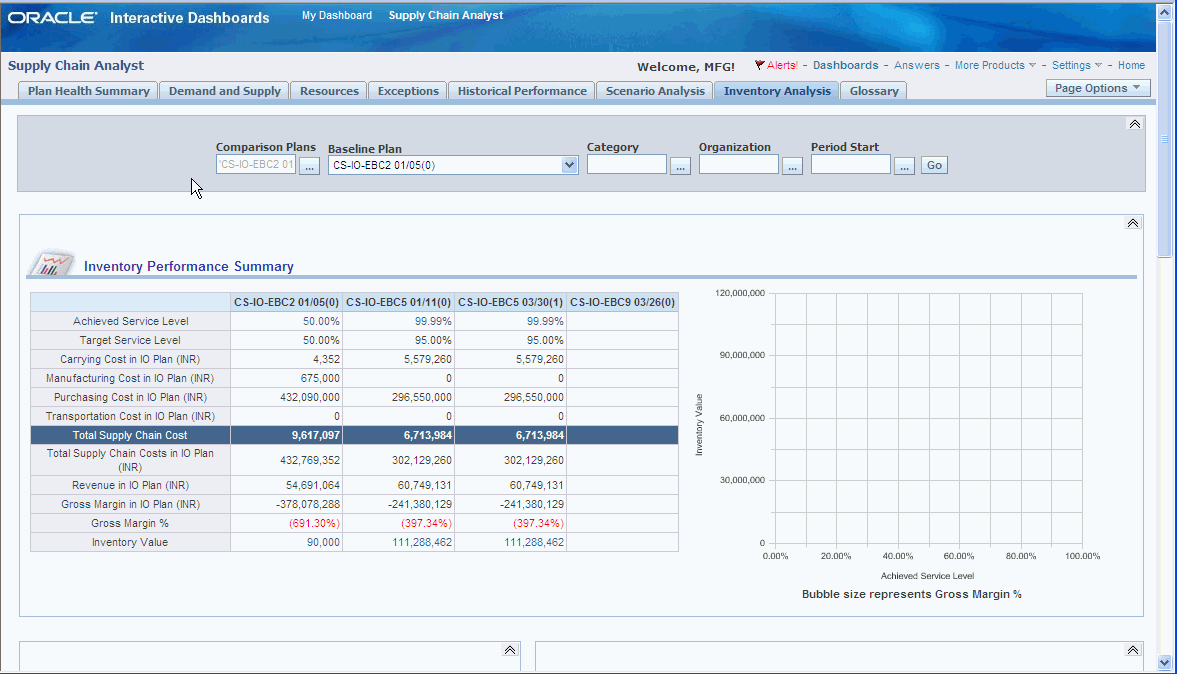Collapse the lower-left report section
The height and width of the screenshot is (674, 1177).
point(510,650)
